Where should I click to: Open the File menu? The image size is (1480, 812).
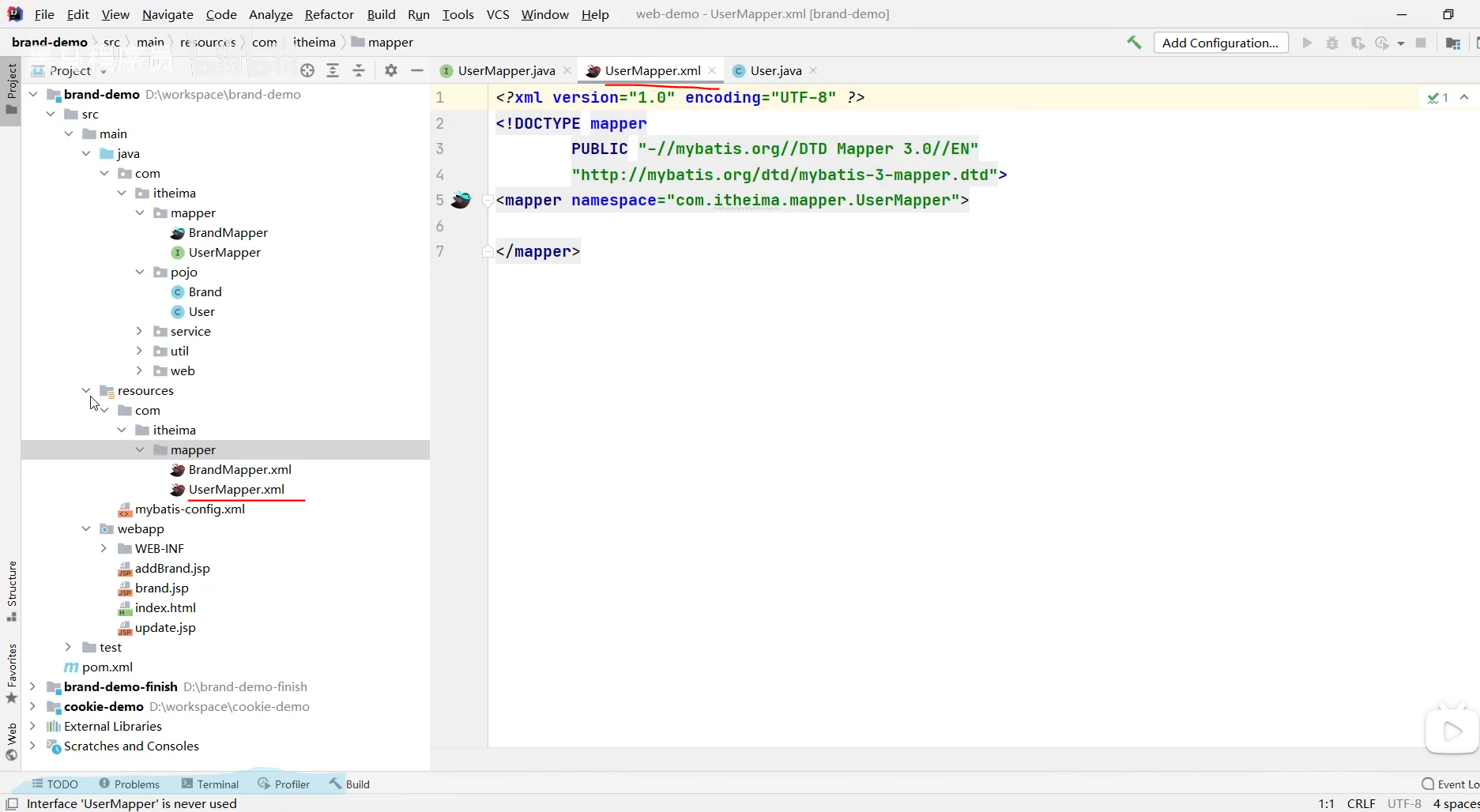(x=44, y=14)
